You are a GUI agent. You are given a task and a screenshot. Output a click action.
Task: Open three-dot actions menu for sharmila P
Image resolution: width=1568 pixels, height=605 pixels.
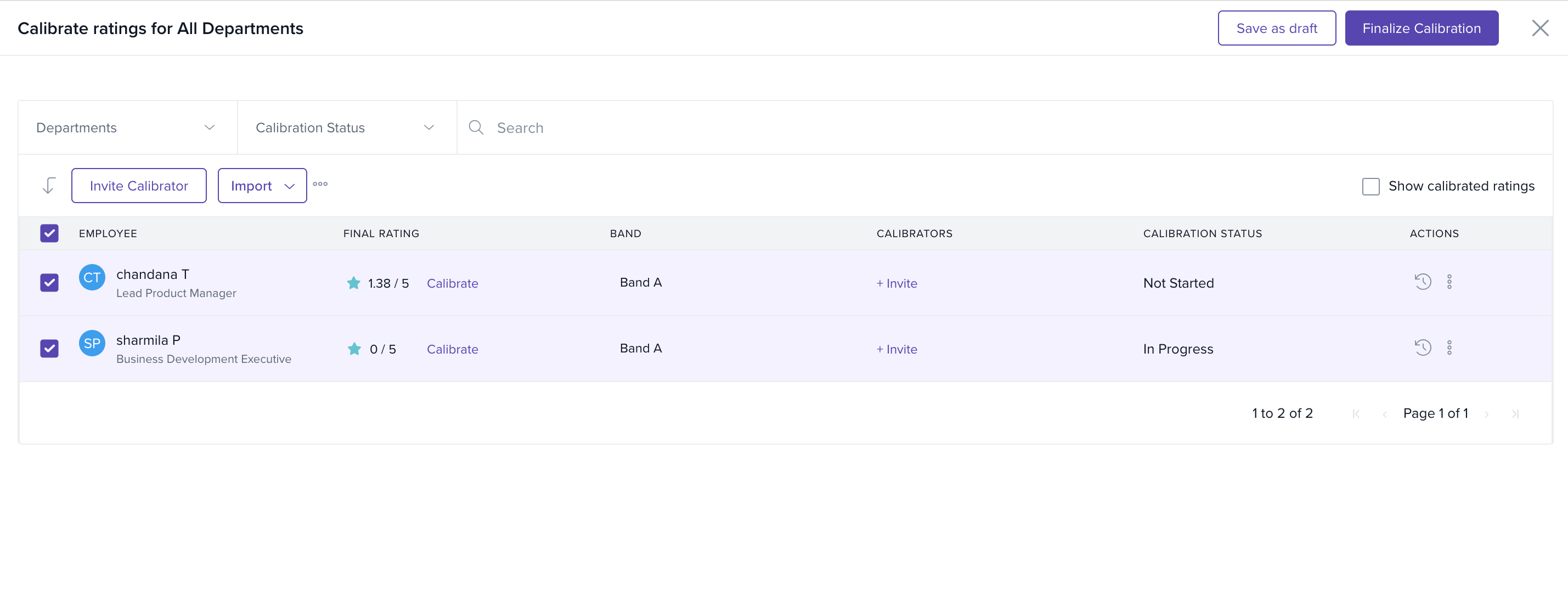(1449, 348)
